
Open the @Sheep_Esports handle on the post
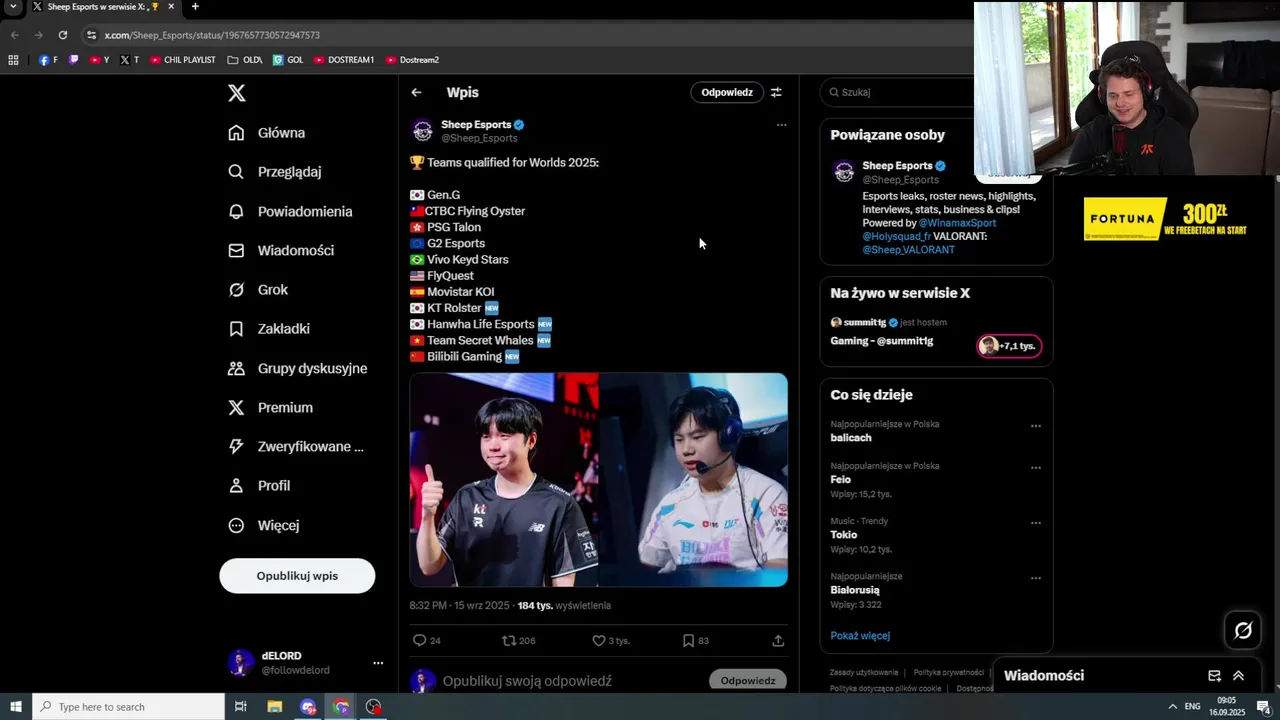(479, 138)
